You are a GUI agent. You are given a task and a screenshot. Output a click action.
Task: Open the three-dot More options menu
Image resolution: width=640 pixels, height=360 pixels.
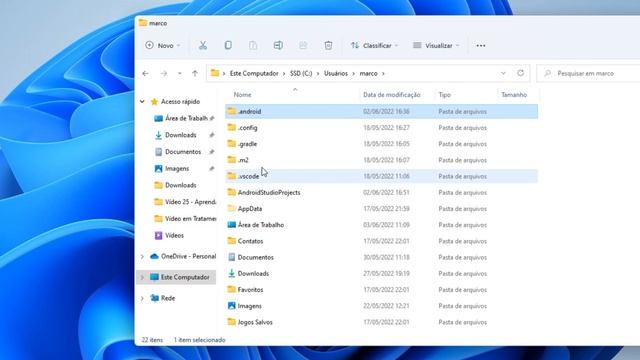[481, 46]
